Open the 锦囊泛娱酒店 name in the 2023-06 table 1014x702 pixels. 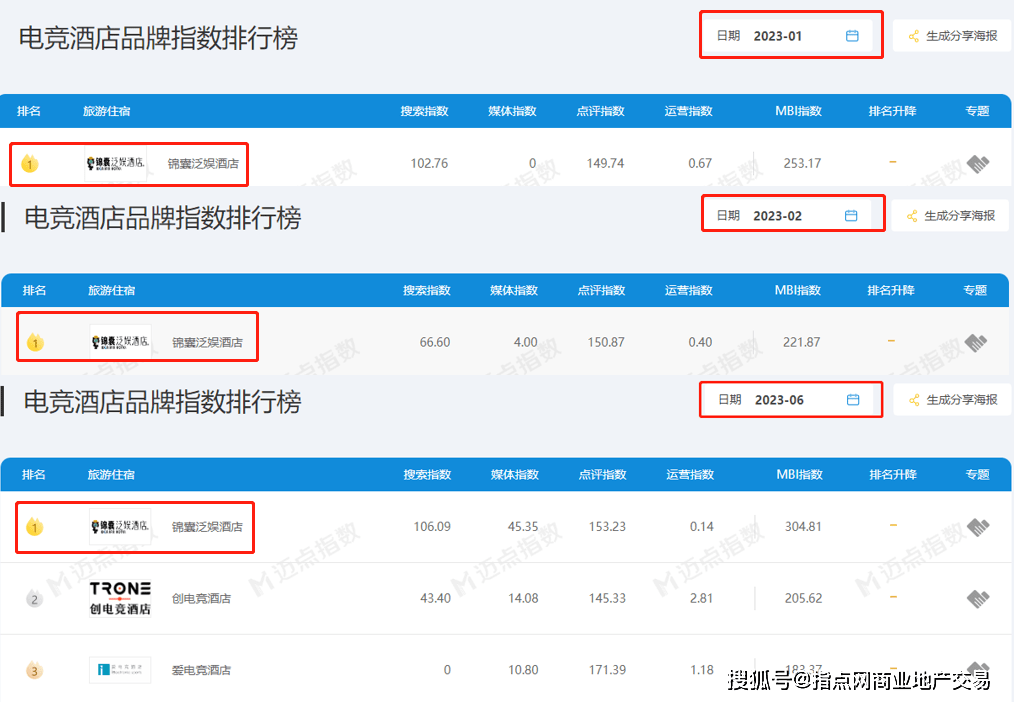pyautogui.click(x=207, y=527)
